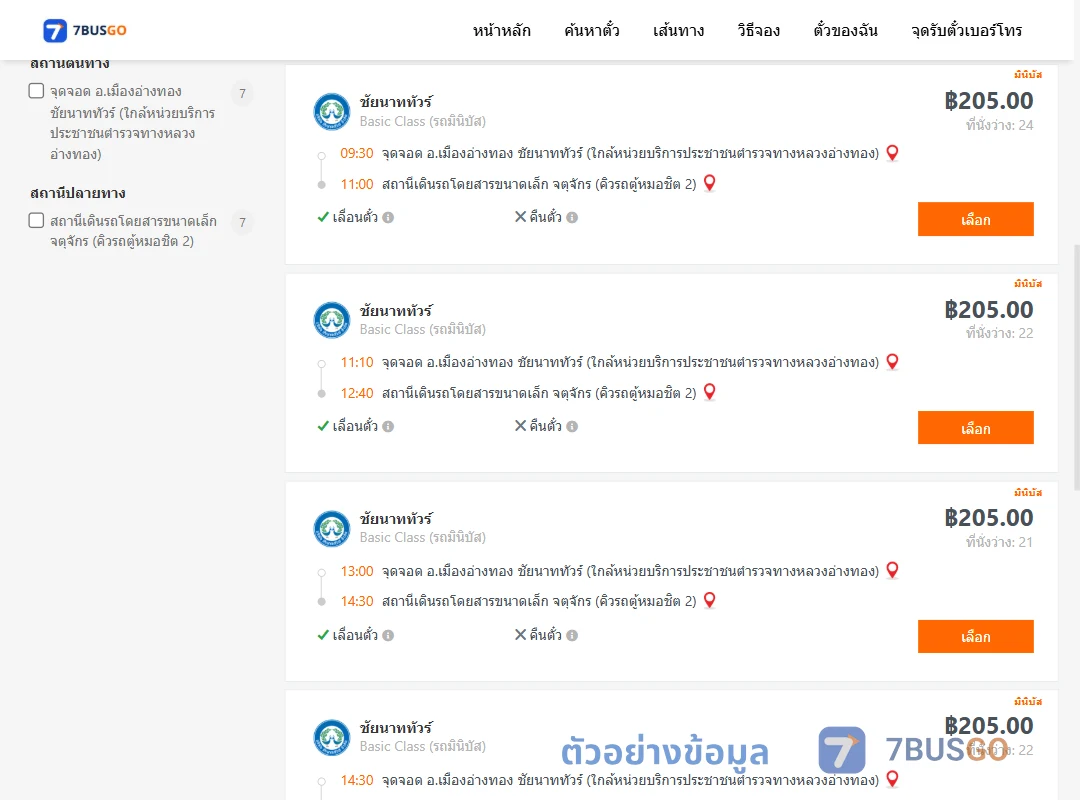Image resolution: width=1080 pixels, height=800 pixels.
Task: Open map pin for 13:00 departure point
Action: point(892,571)
